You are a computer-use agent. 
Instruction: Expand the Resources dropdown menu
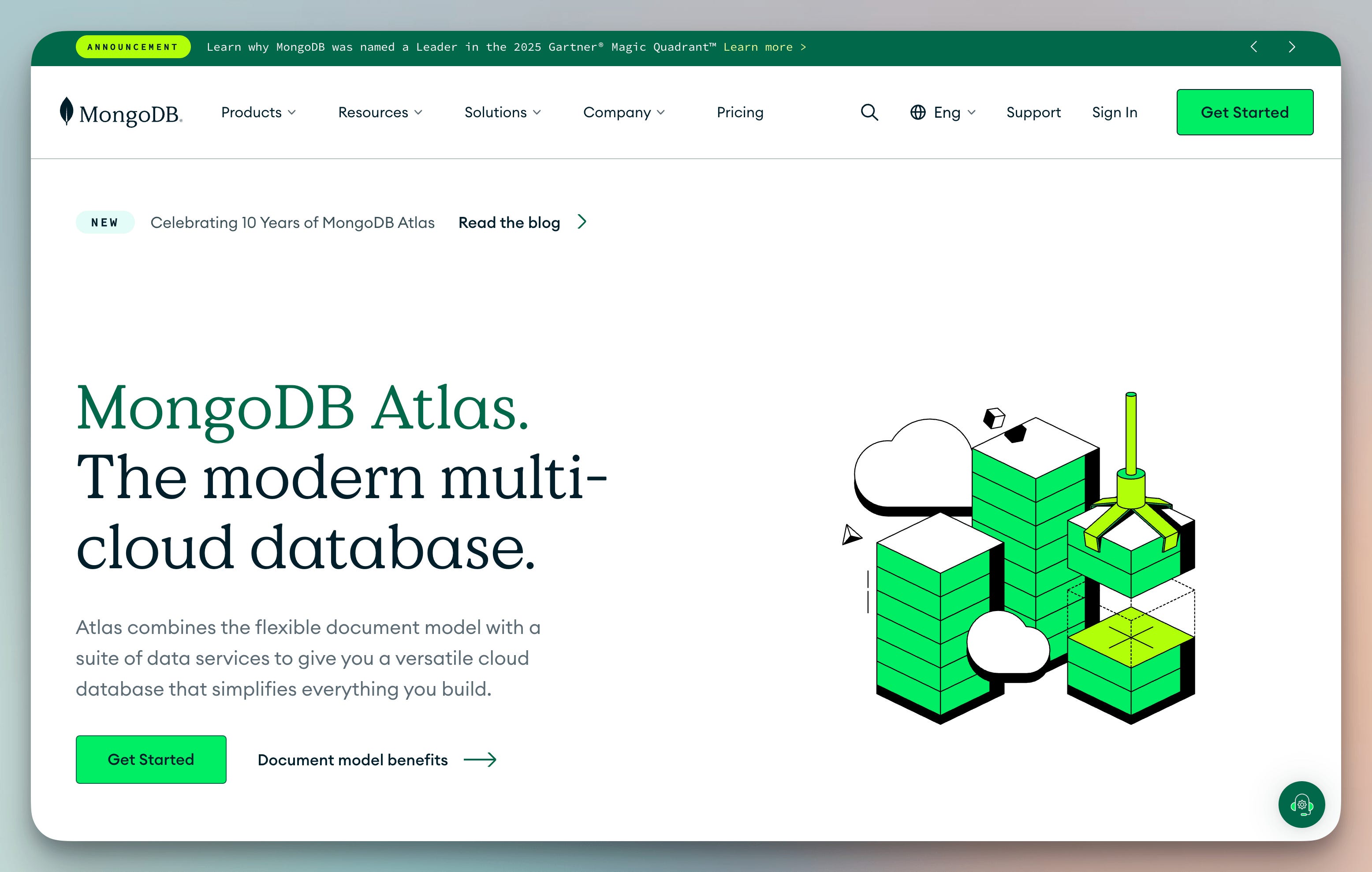[380, 112]
